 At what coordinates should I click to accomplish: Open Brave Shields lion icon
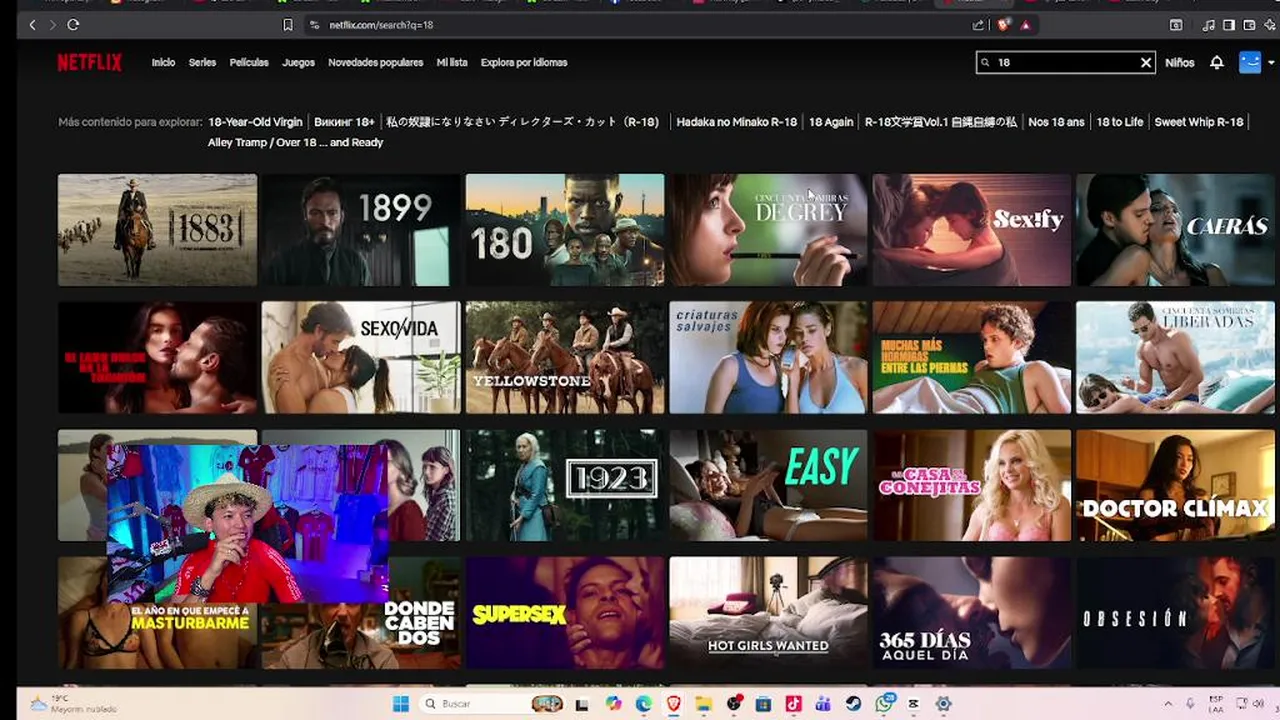tap(1004, 25)
